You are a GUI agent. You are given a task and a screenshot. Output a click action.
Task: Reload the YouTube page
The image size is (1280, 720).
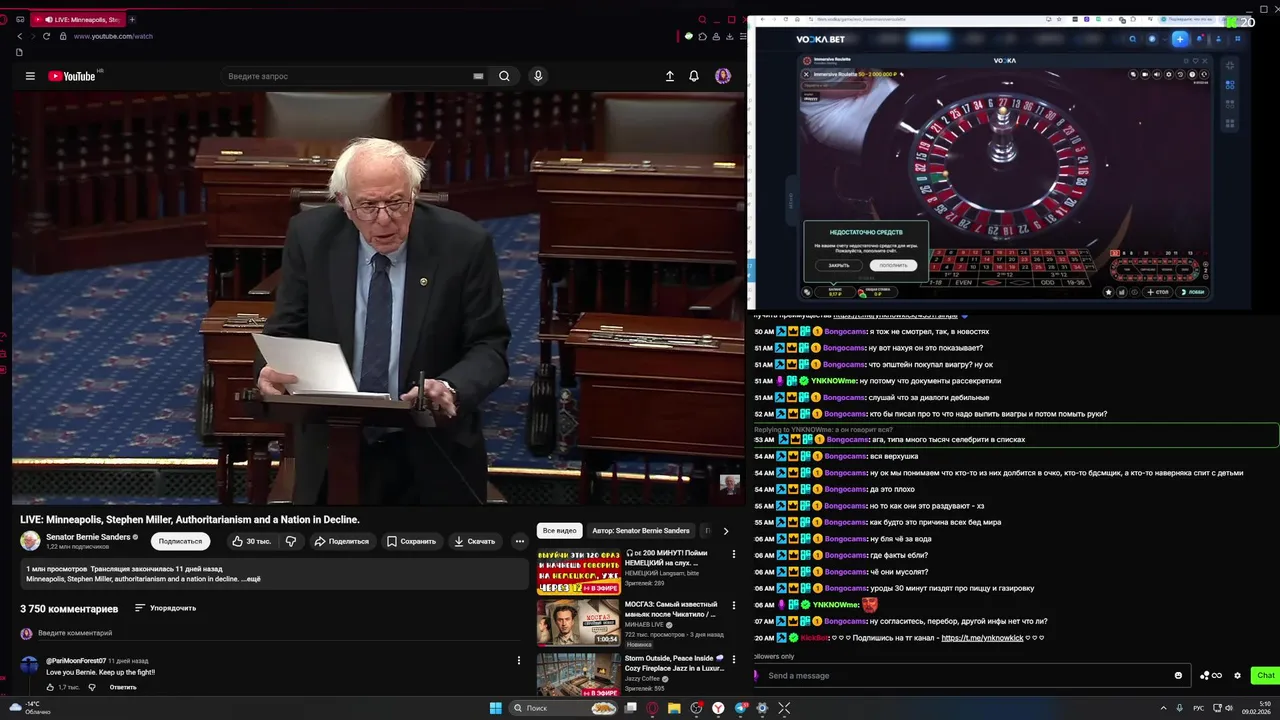pos(46,36)
